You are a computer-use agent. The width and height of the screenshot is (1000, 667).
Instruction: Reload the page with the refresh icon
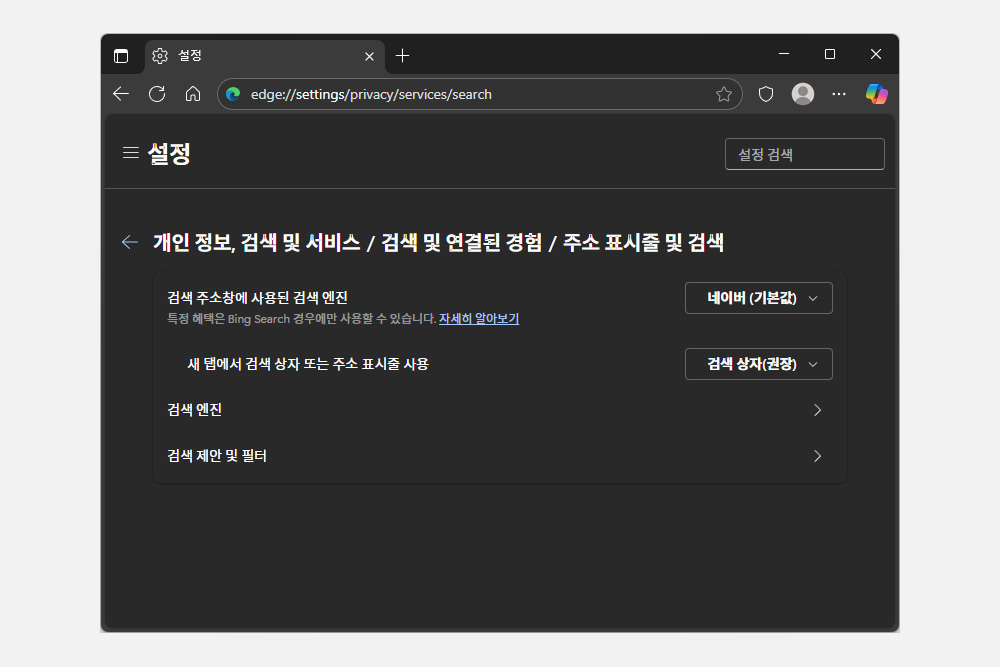[157, 94]
